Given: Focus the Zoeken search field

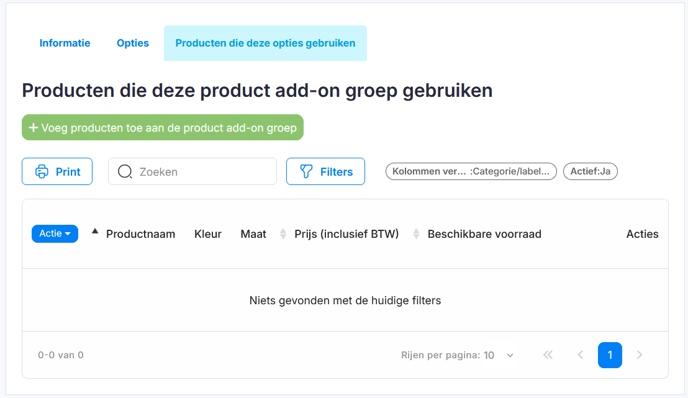Looking at the screenshot, I should (x=193, y=172).
